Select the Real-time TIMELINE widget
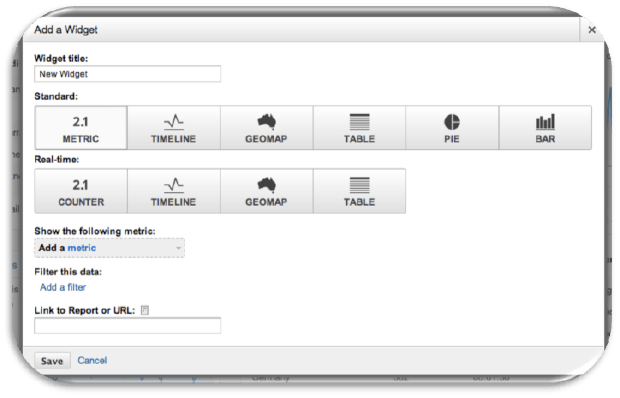Viewport: 620px width, 398px height. [174, 191]
